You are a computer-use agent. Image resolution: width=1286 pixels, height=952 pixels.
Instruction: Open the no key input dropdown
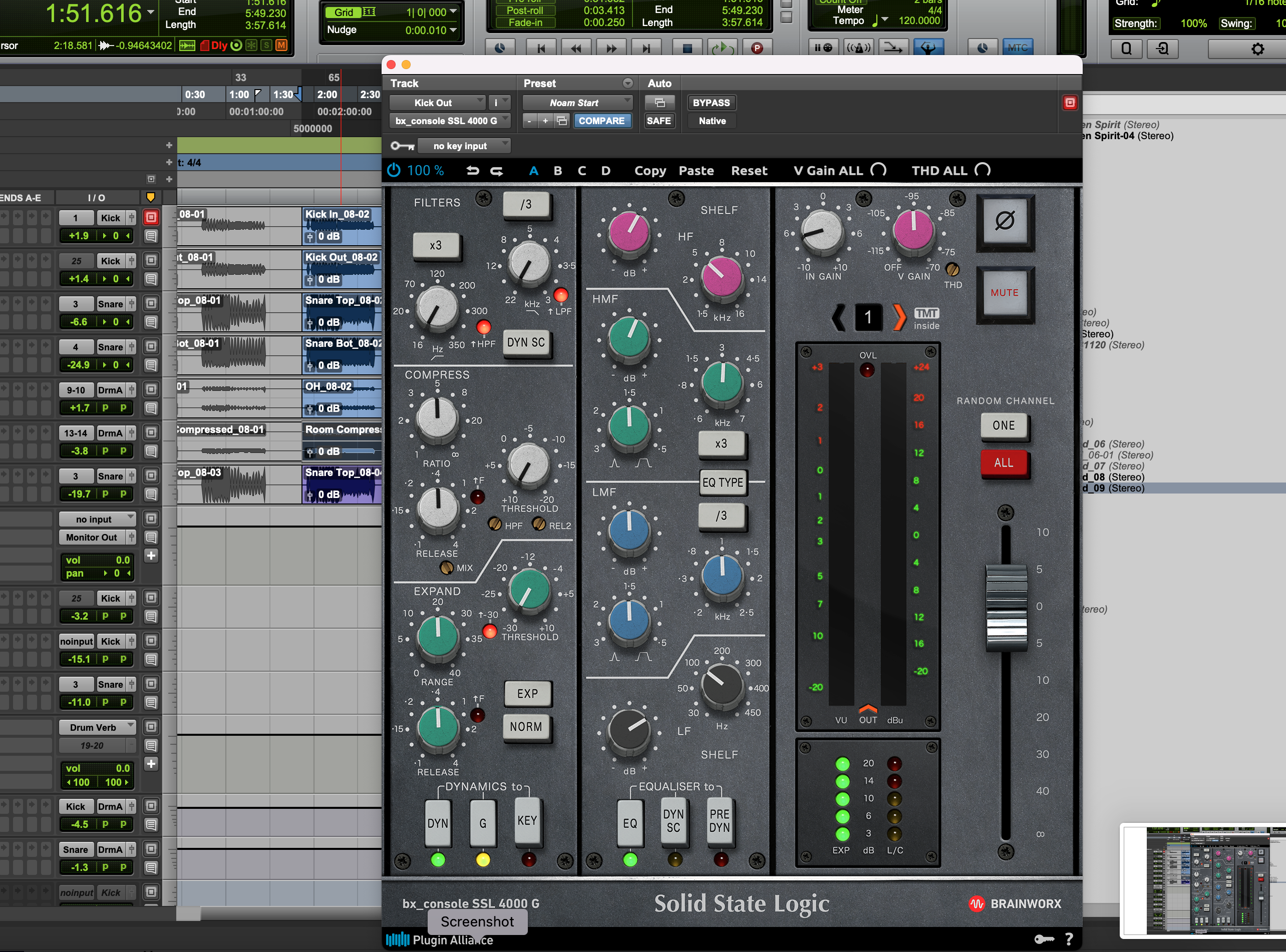tap(463, 146)
